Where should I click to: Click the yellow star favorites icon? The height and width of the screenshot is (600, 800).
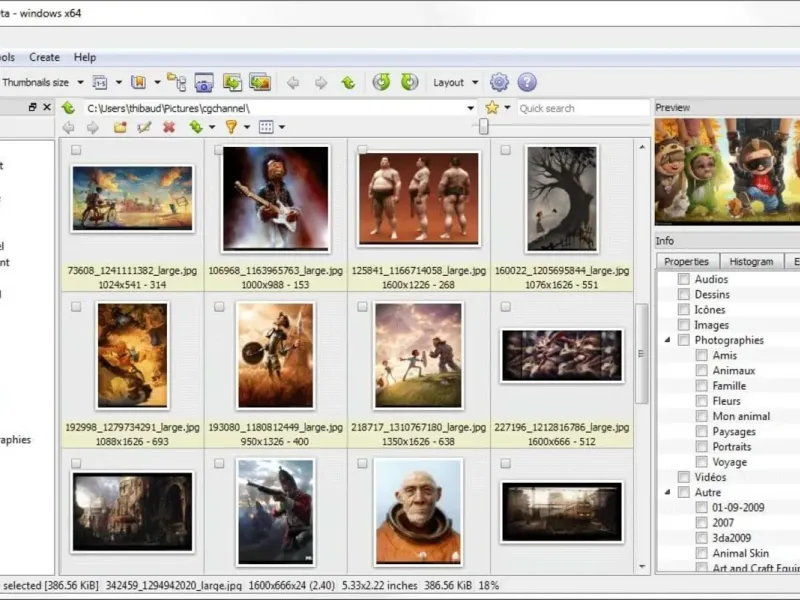[x=492, y=108]
